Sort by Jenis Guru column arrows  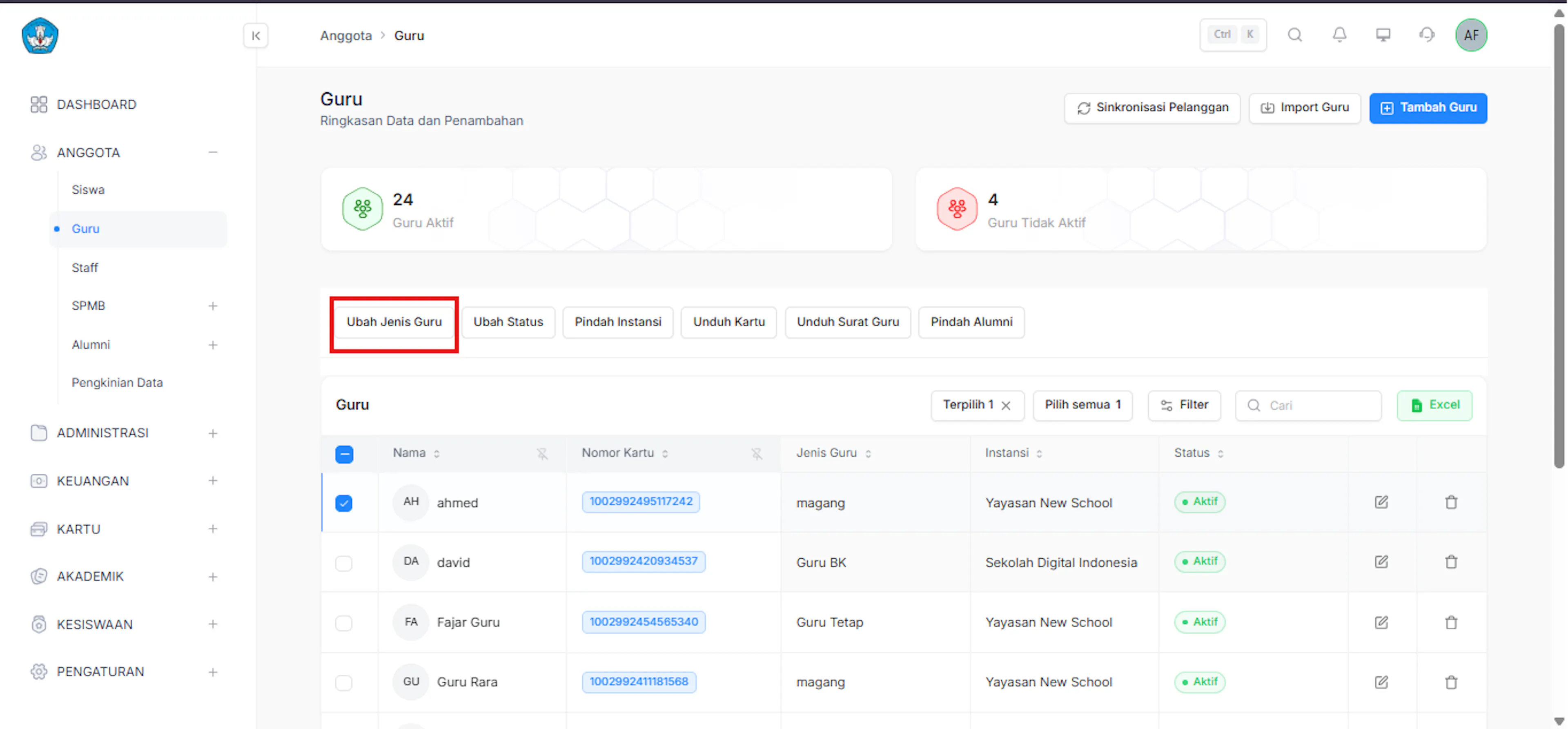868,453
